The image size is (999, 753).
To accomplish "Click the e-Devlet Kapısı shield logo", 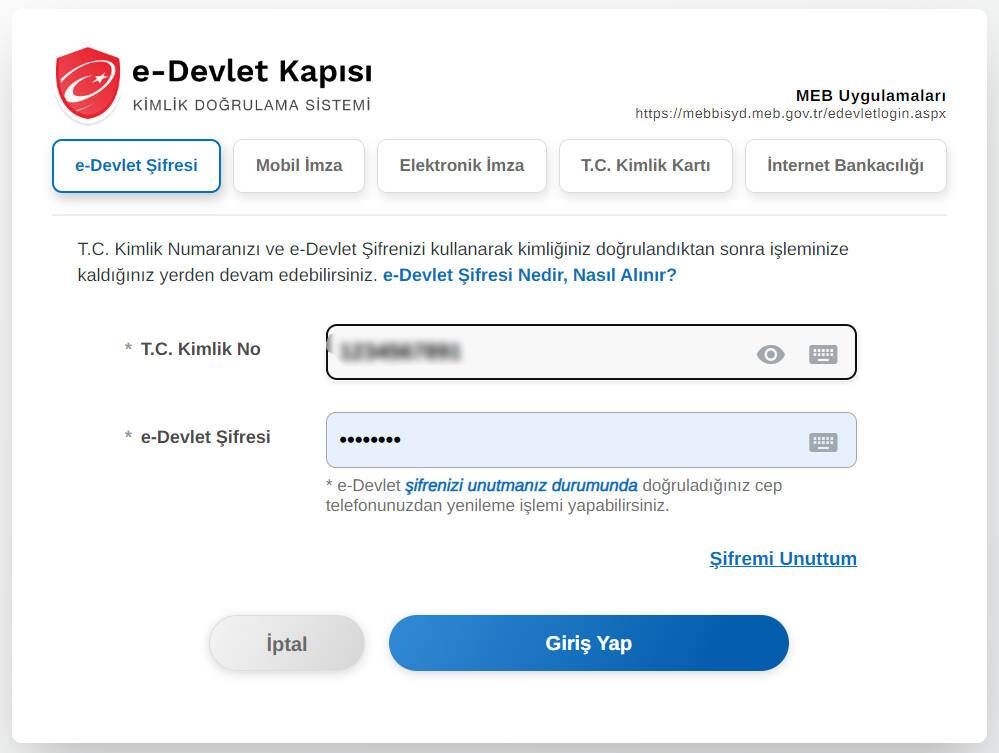I will tap(88, 84).
